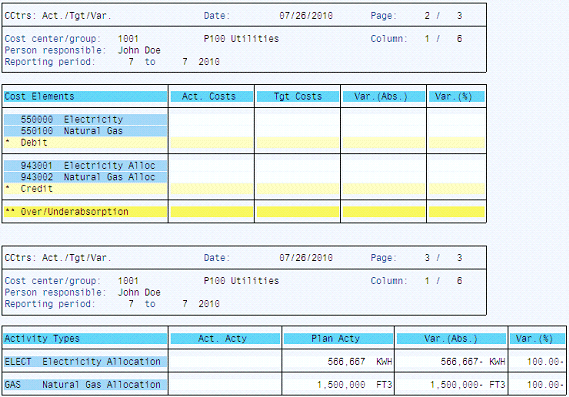The width and height of the screenshot is (569, 397).
Task: Select Tgt Costs cell in Debit row
Action: pos(298,143)
